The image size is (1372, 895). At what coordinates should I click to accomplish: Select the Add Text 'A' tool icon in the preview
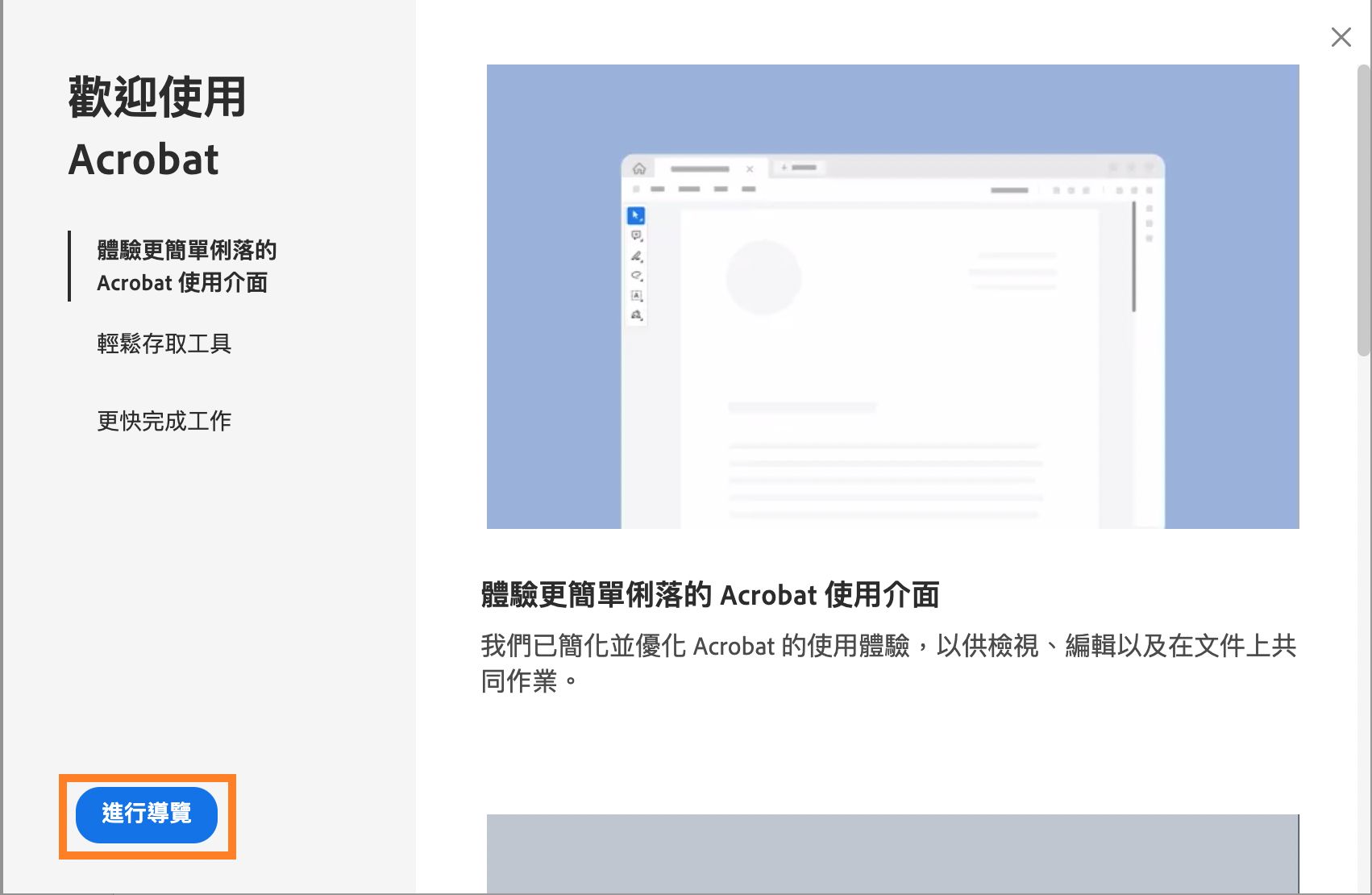click(x=637, y=295)
